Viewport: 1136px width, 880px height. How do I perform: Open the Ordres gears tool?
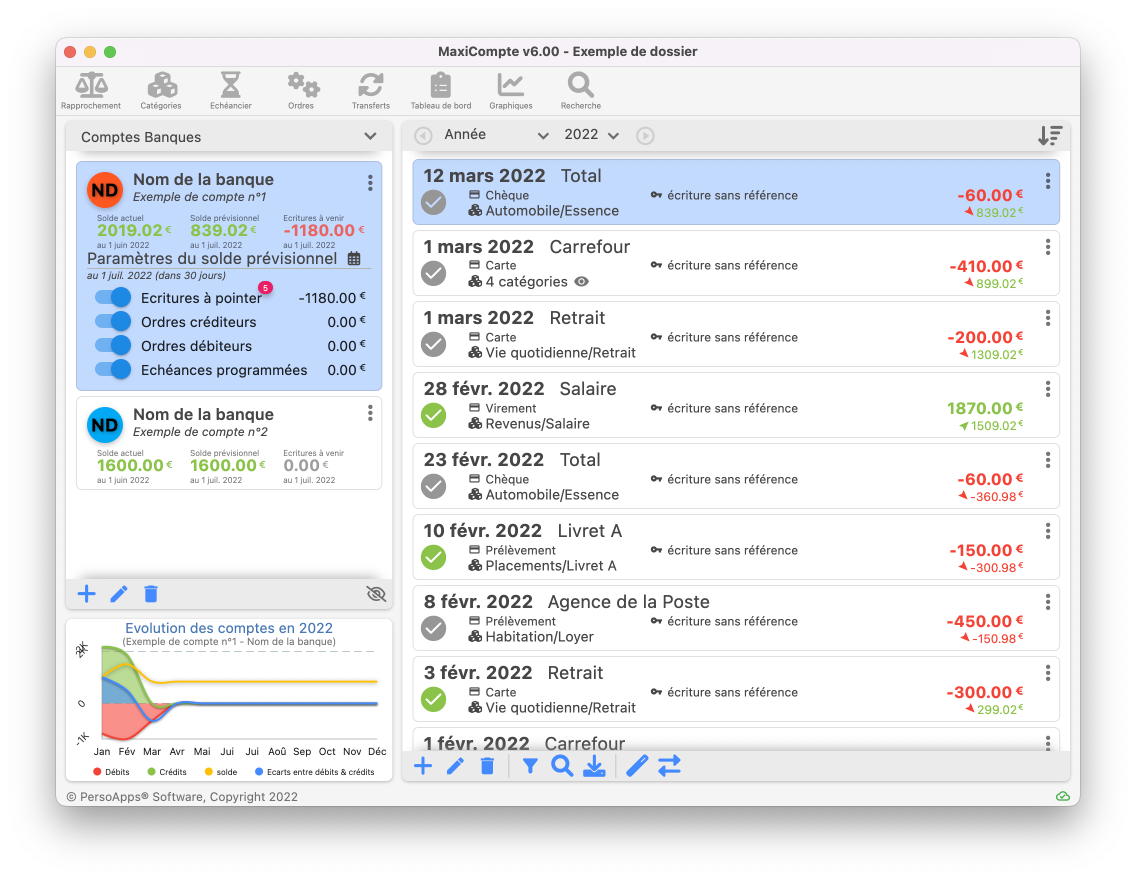point(301,91)
